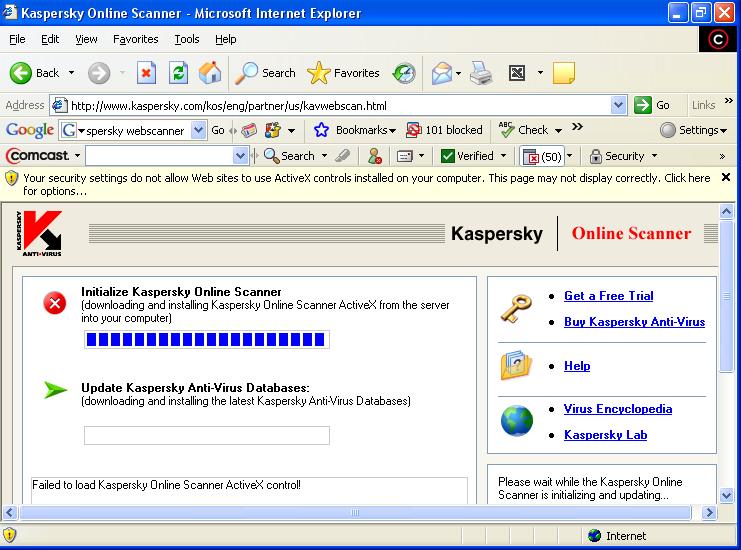The width and height of the screenshot is (741, 550).
Task: Click the Comcast popup blocker (50) icon
Action: (542, 156)
